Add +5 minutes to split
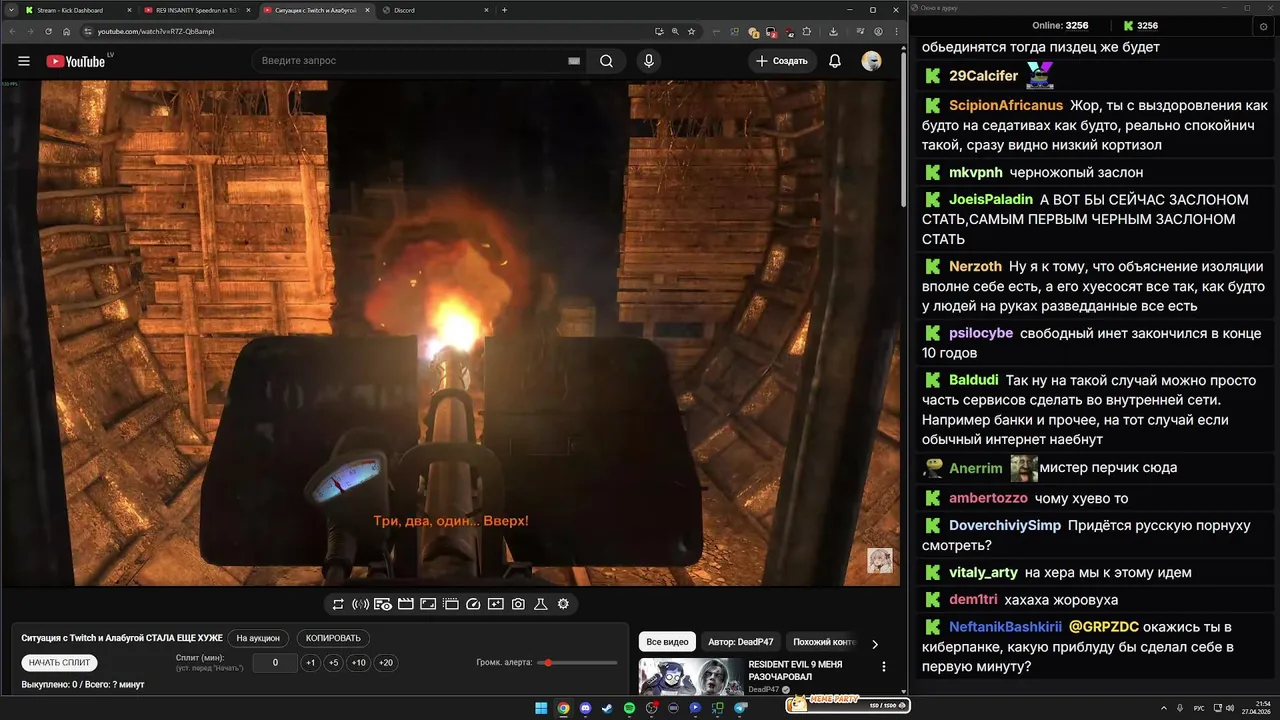The width and height of the screenshot is (1280, 720). coord(333,663)
